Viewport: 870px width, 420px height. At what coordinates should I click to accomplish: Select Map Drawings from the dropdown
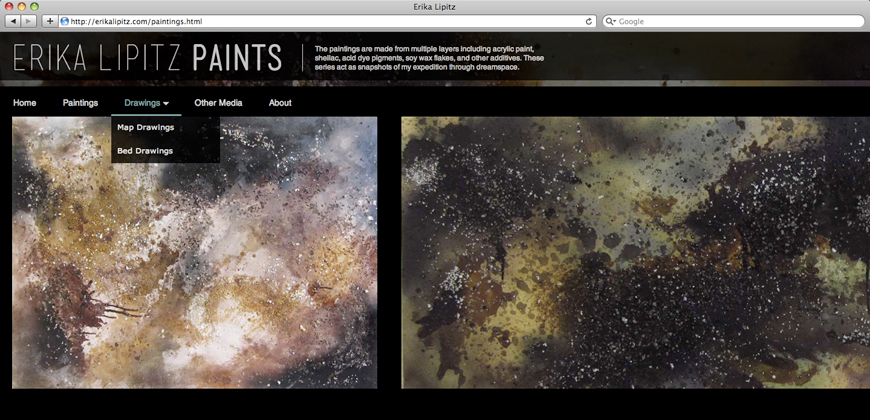pyautogui.click(x=146, y=127)
